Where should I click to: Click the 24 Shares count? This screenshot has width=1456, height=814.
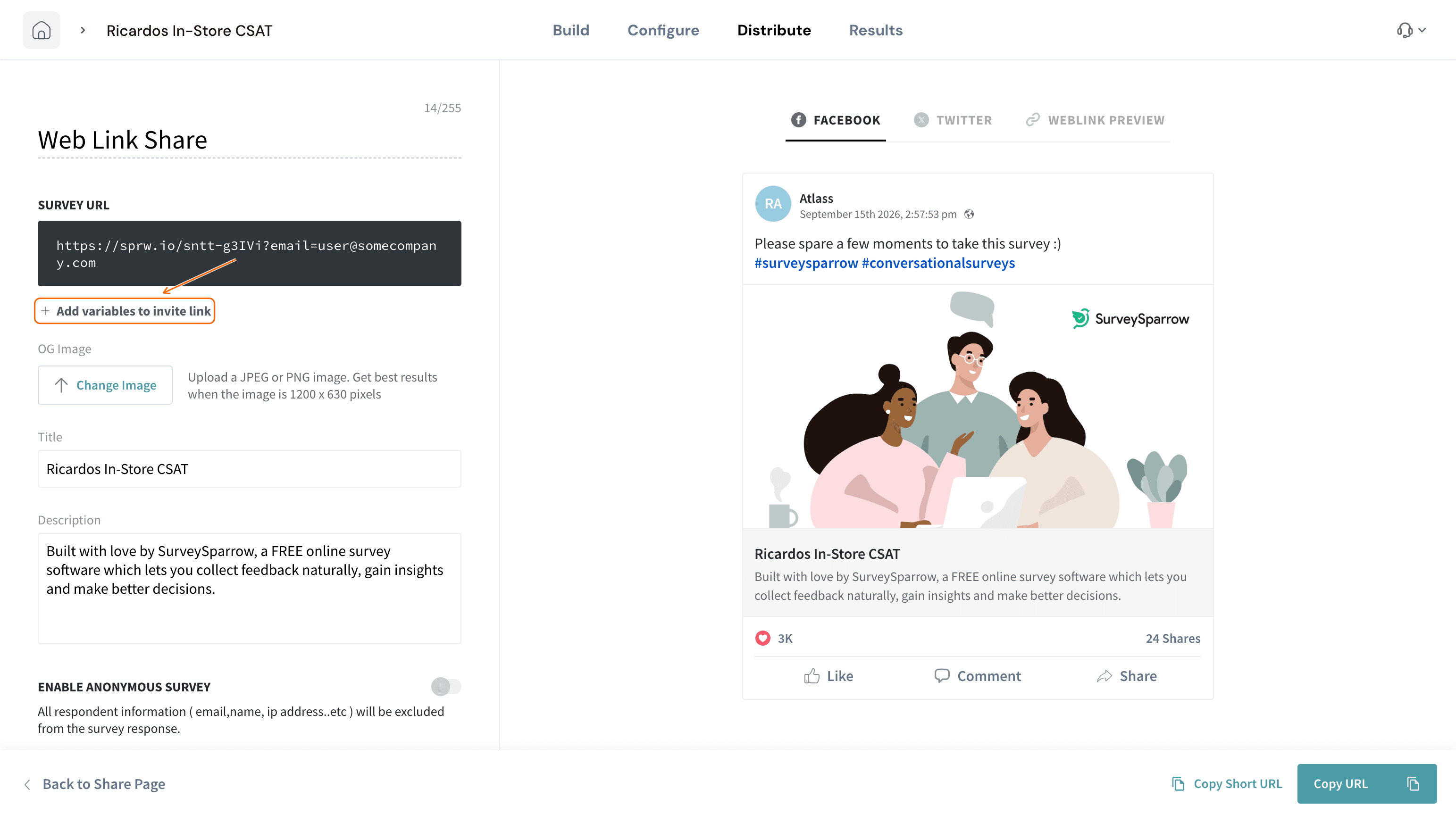point(1173,638)
